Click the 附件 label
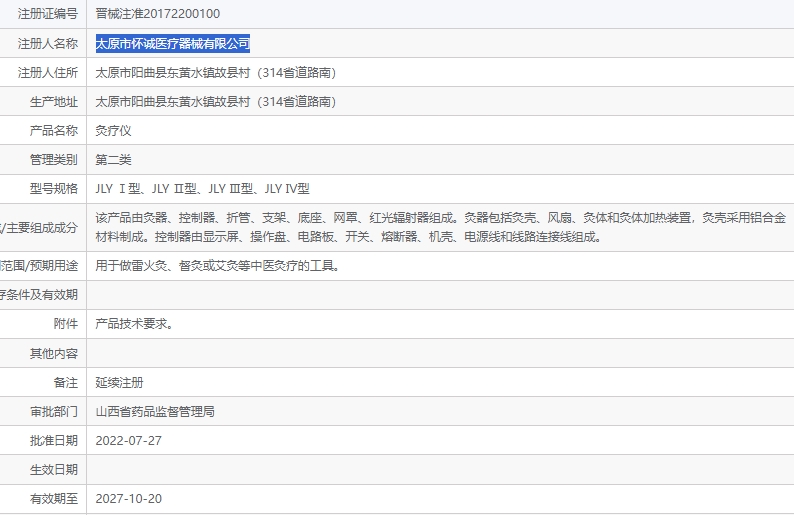The image size is (794, 515). [x=66, y=324]
